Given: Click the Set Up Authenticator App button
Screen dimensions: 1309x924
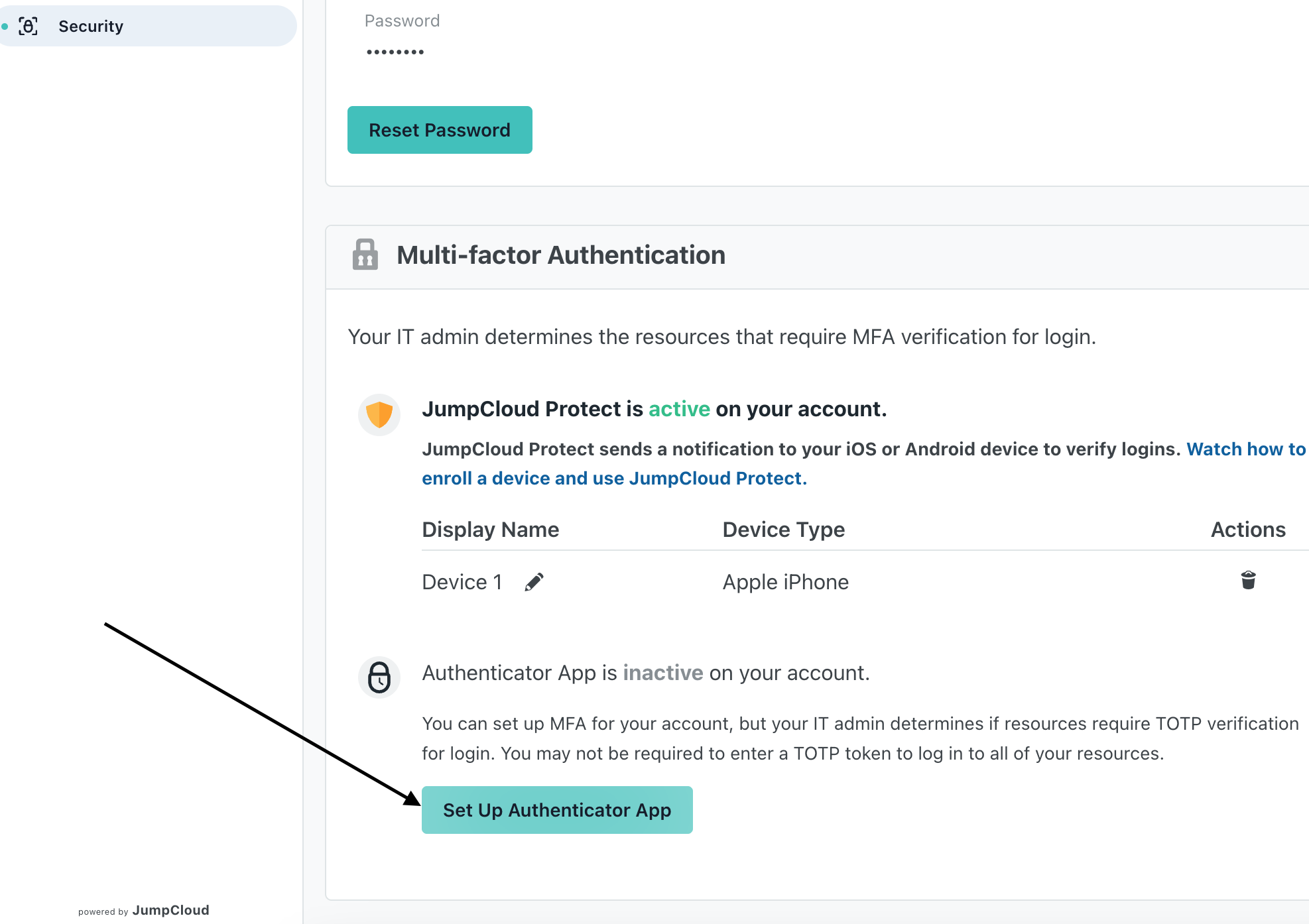Looking at the screenshot, I should tap(557, 810).
